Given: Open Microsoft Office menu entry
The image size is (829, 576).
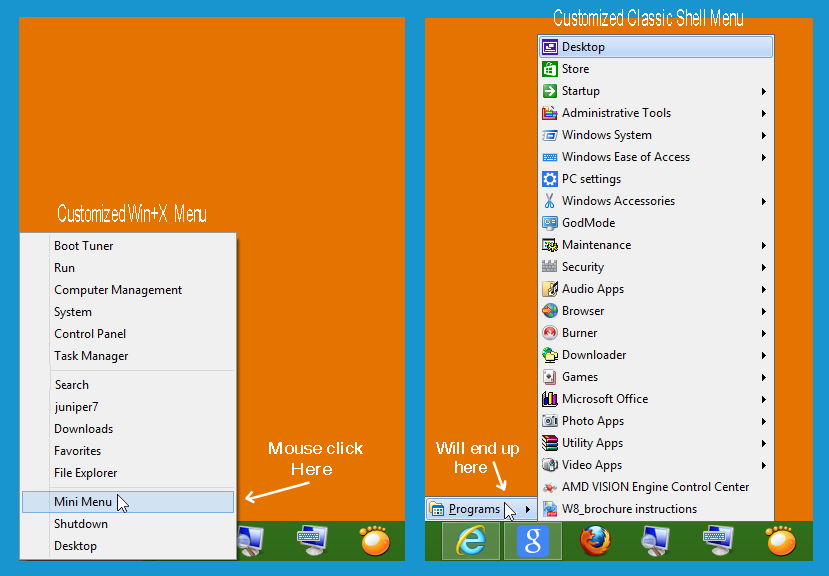Looking at the screenshot, I should click(605, 399).
